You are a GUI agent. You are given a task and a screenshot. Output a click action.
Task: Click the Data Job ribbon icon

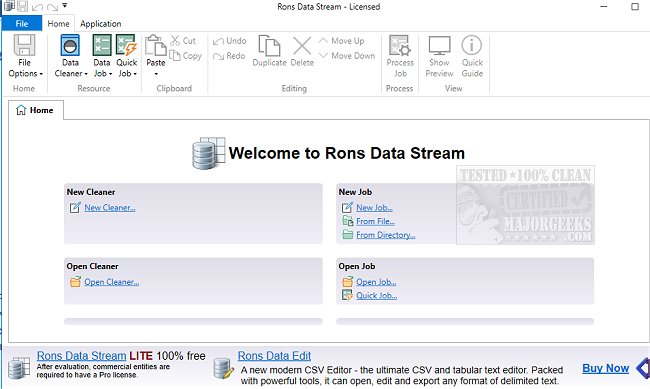point(102,45)
